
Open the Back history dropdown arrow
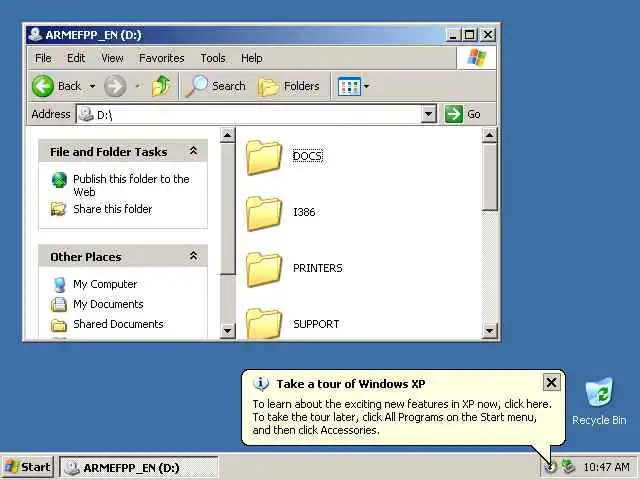92,86
